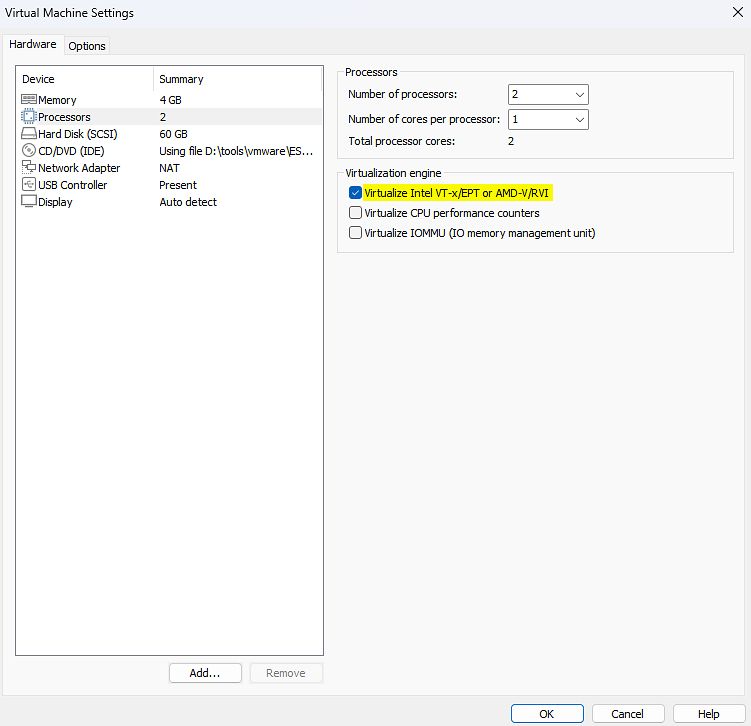
Task: Click the Hard Disk (SCSI) drive icon
Action: coord(29,134)
